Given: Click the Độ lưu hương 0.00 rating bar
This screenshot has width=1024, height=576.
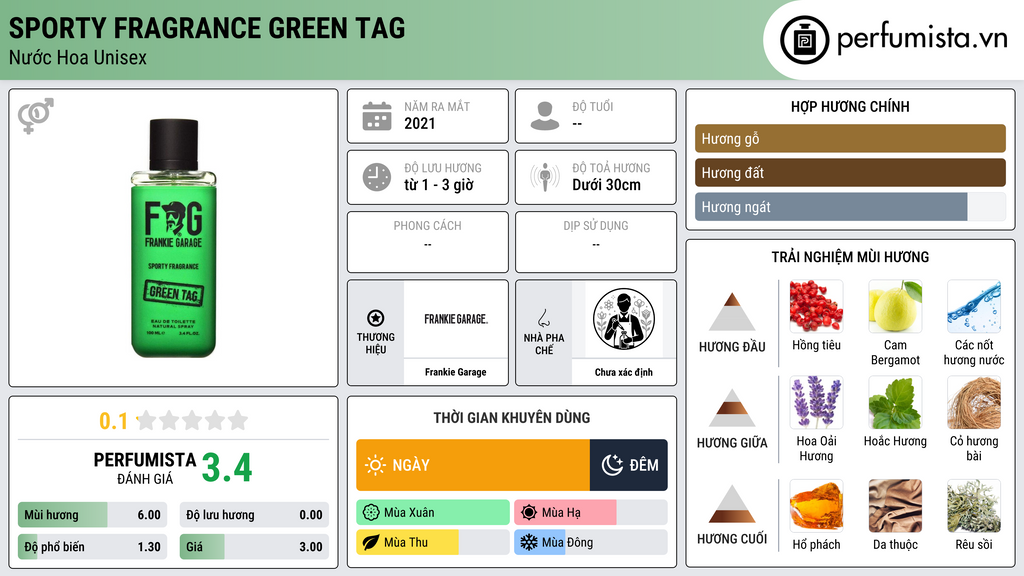Looking at the screenshot, I should click(254, 515).
